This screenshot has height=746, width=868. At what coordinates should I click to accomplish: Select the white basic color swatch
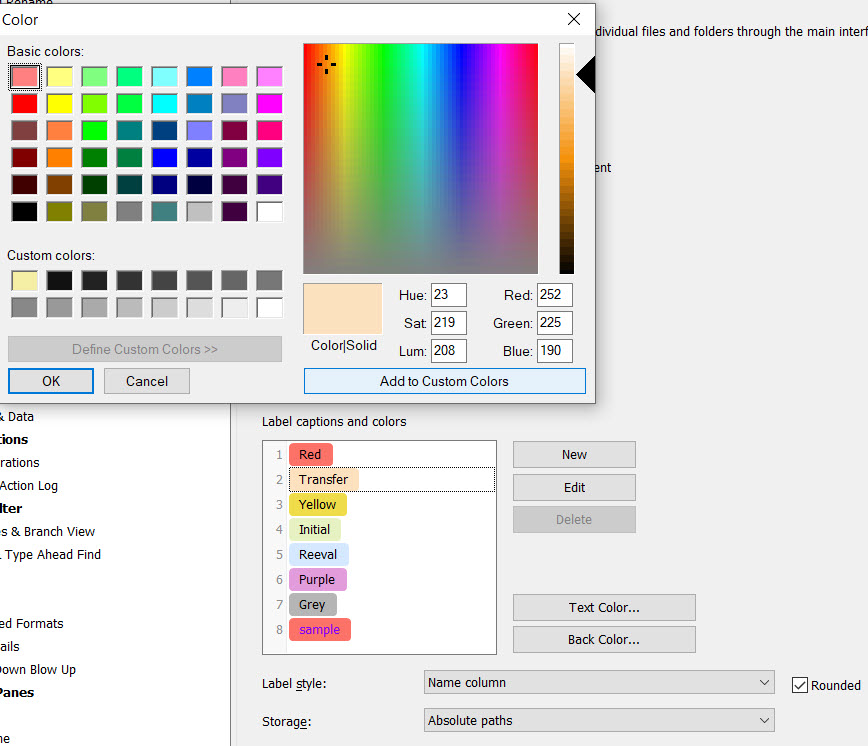point(269,212)
